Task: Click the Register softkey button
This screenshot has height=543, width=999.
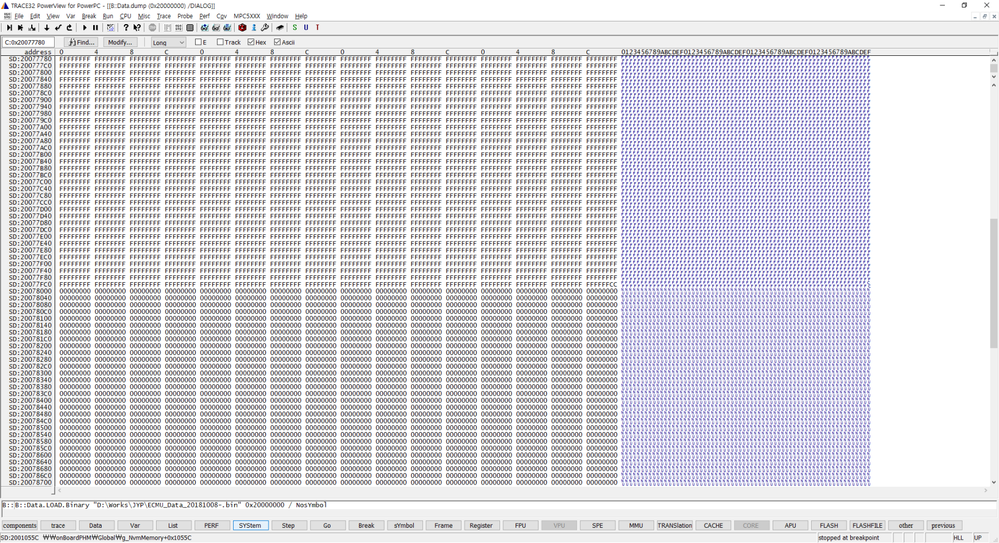Action: coord(481,525)
